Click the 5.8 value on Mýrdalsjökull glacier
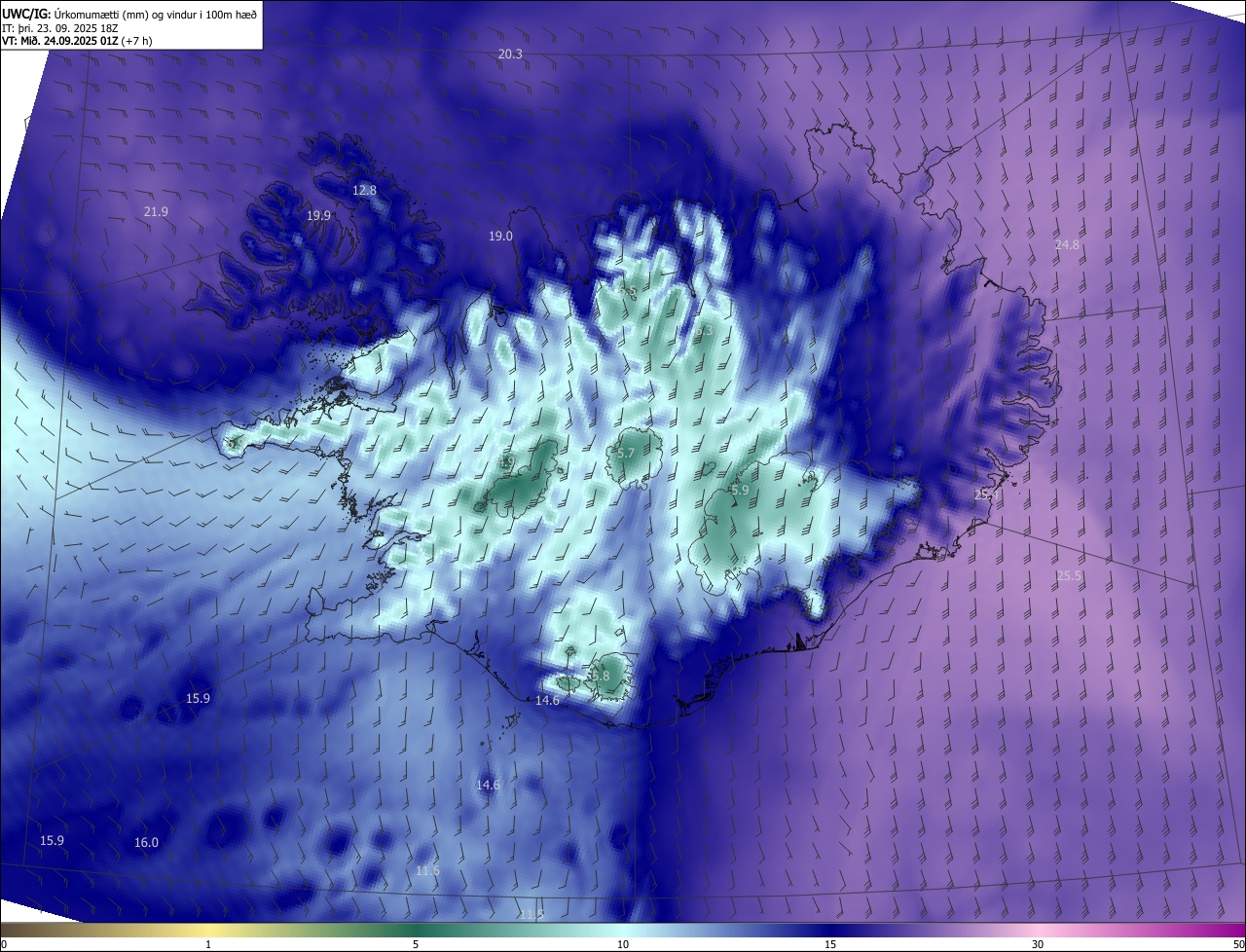 click(600, 676)
